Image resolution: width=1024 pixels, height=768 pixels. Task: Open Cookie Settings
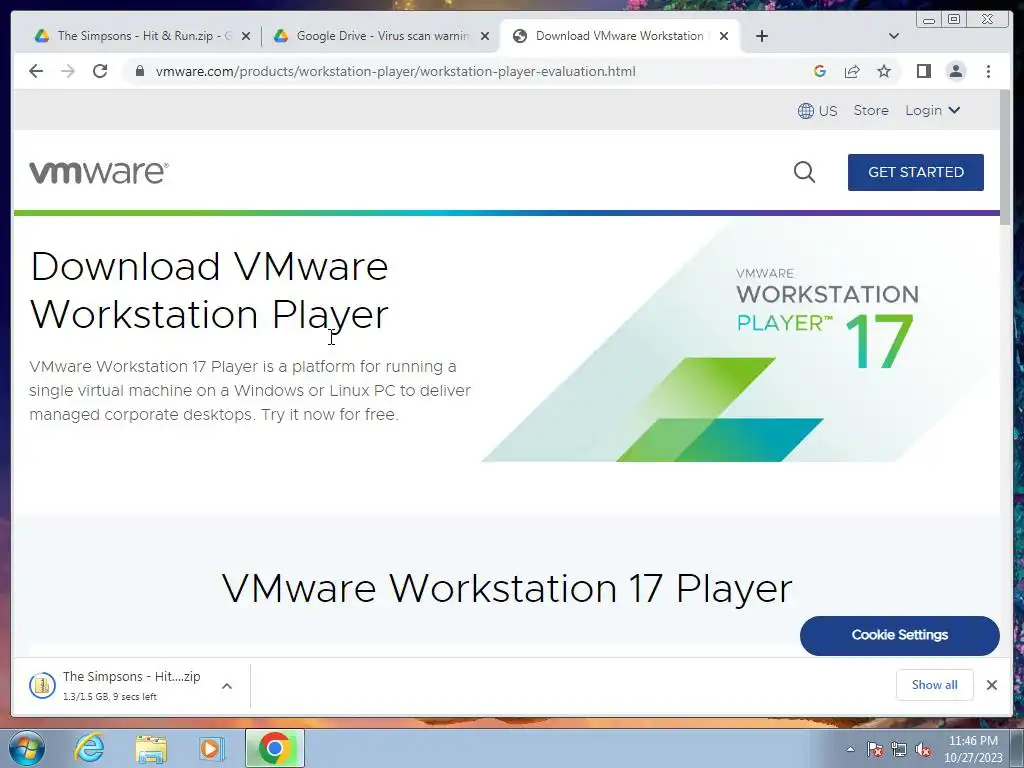tap(899, 635)
